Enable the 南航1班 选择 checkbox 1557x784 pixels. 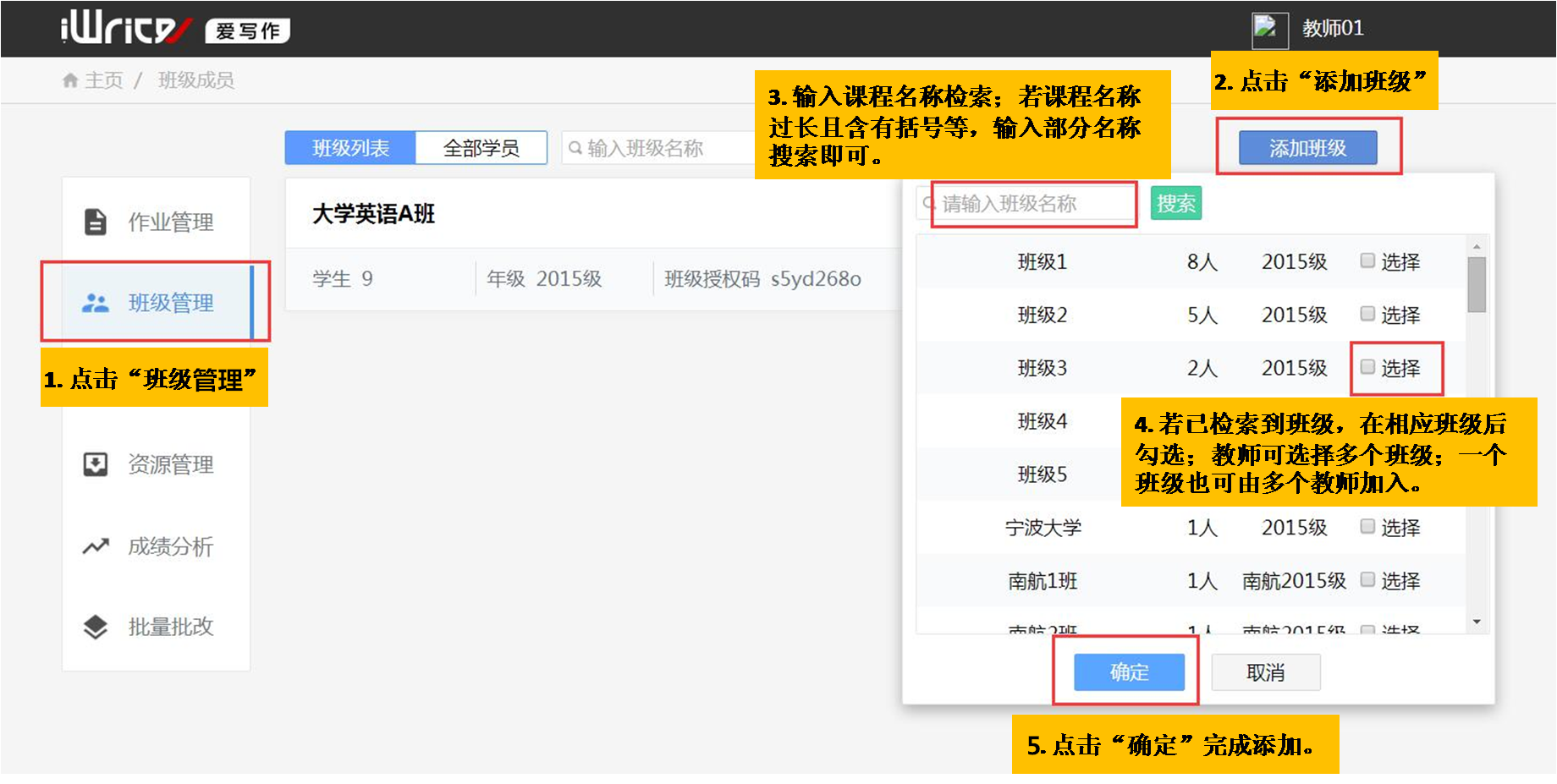(x=1367, y=579)
